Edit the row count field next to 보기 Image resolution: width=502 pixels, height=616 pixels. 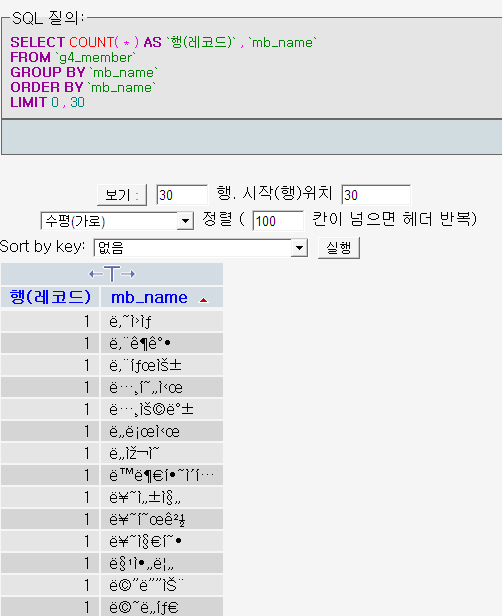pyautogui.click(x=182, y=195)
